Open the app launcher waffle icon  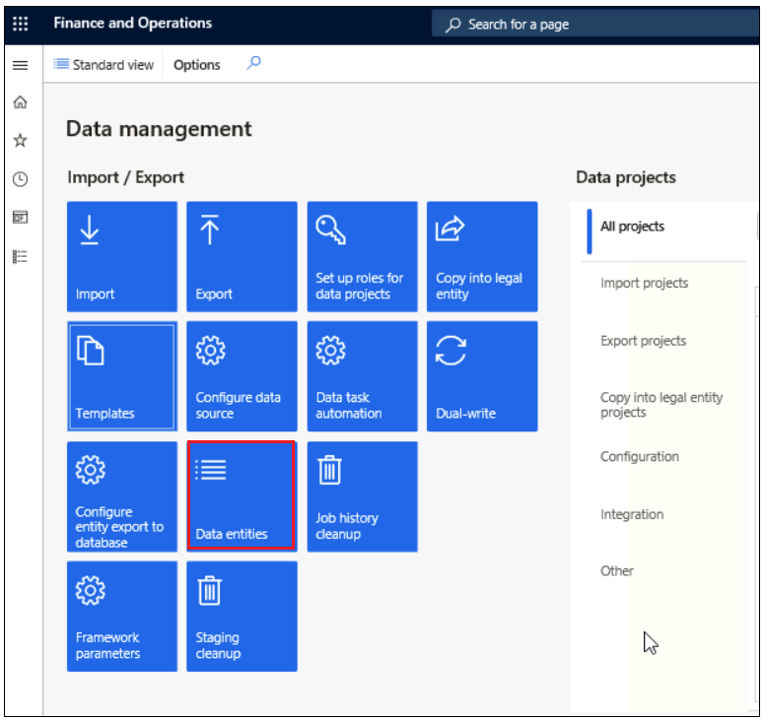click(x=20, y=23)
